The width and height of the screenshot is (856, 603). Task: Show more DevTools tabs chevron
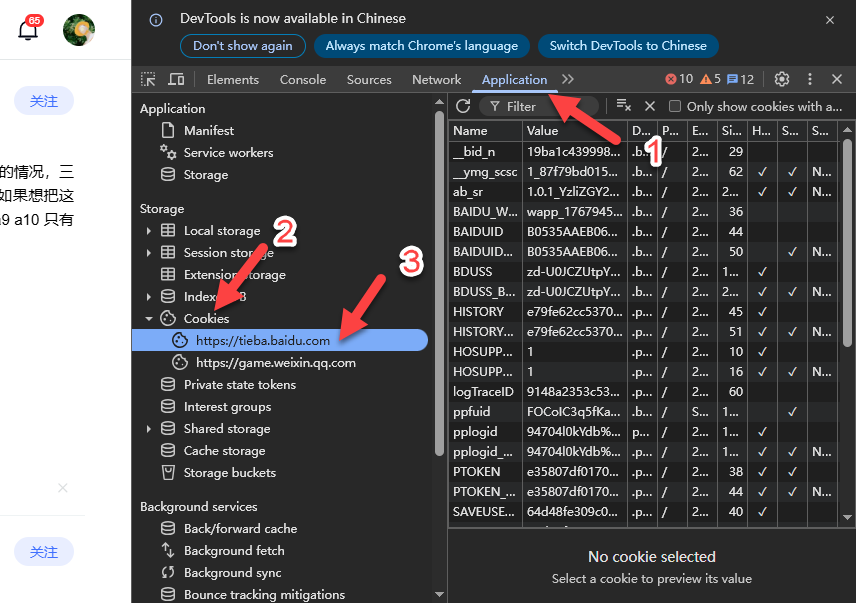tap(568, 79)
